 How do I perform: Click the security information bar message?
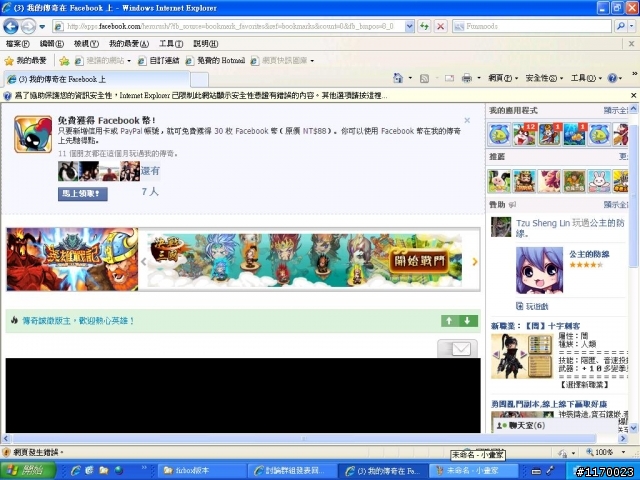click(x=201, y=96)
